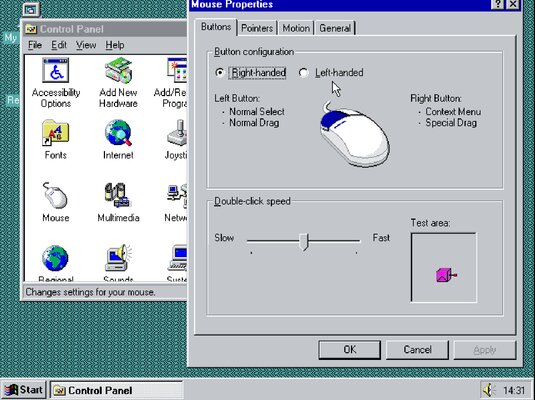535x400 pixels.
Task: Click the Sounds icon
Action: [118, 258]
